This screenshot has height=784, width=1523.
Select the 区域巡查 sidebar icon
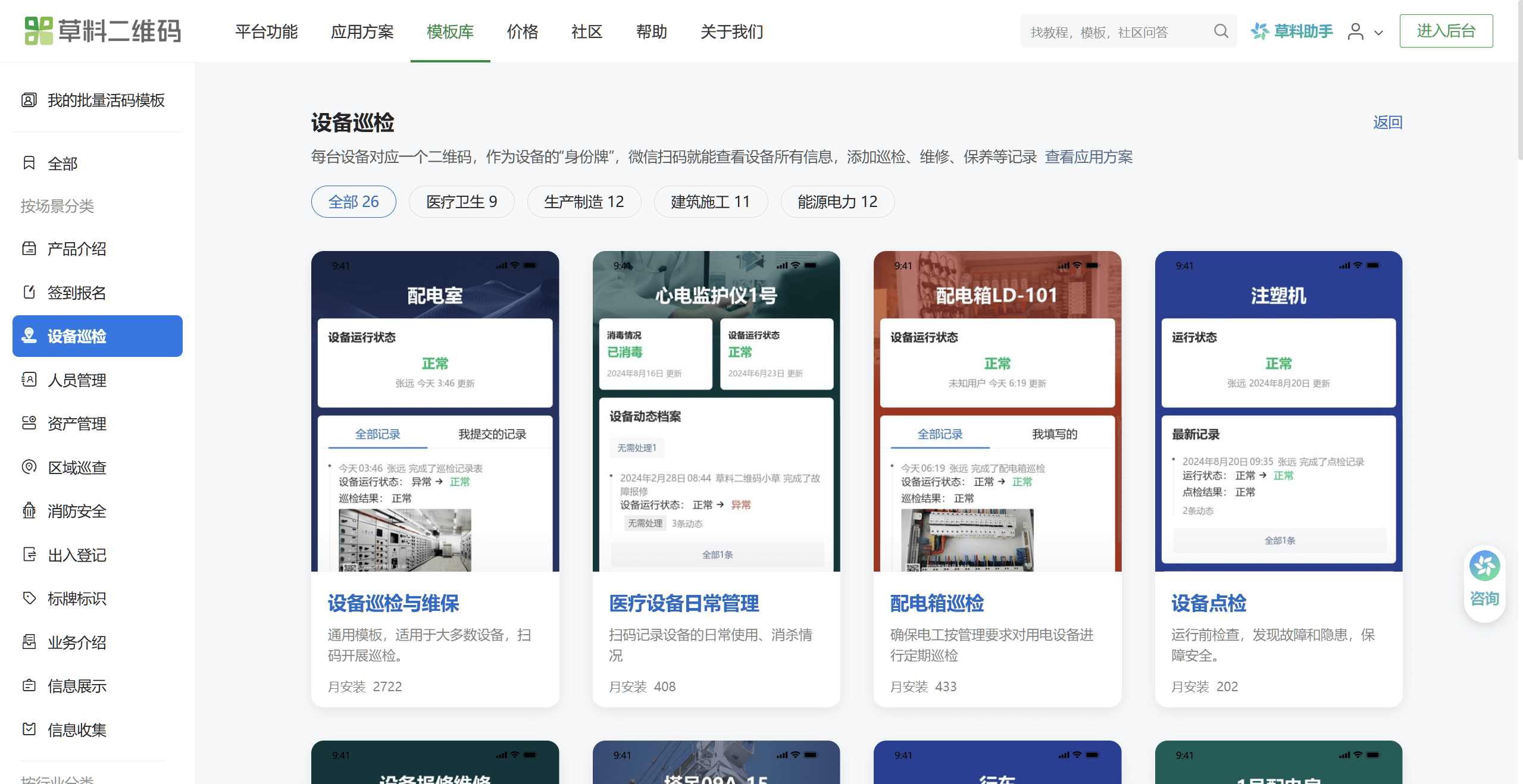pyautogui.click(x=29, y=467)
